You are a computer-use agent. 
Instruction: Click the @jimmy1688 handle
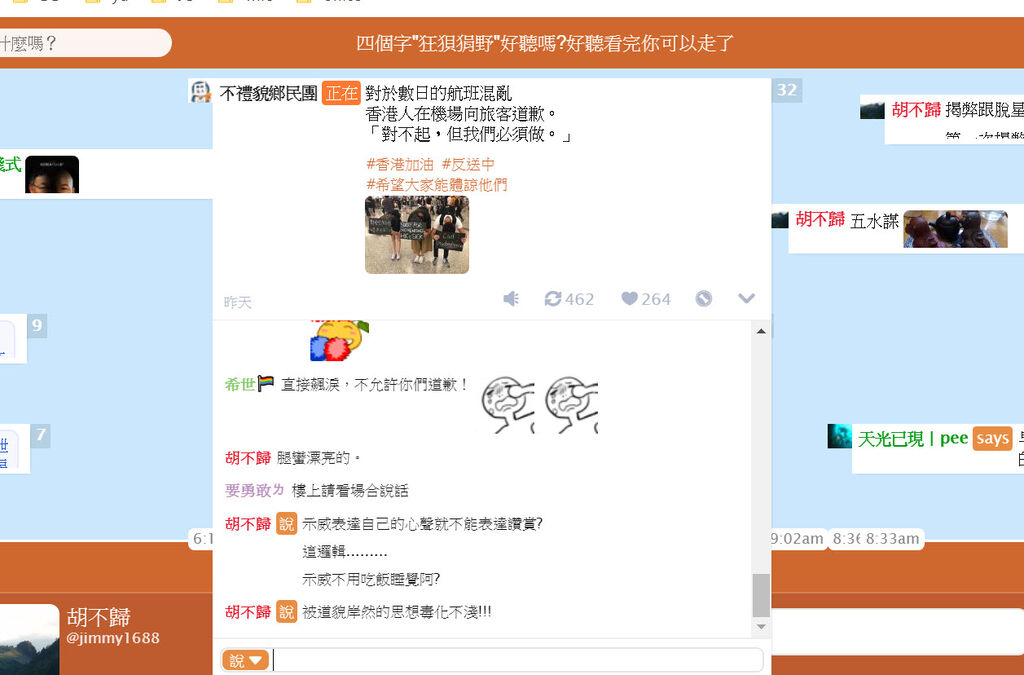pyautogui.click(x=113, y=638)
